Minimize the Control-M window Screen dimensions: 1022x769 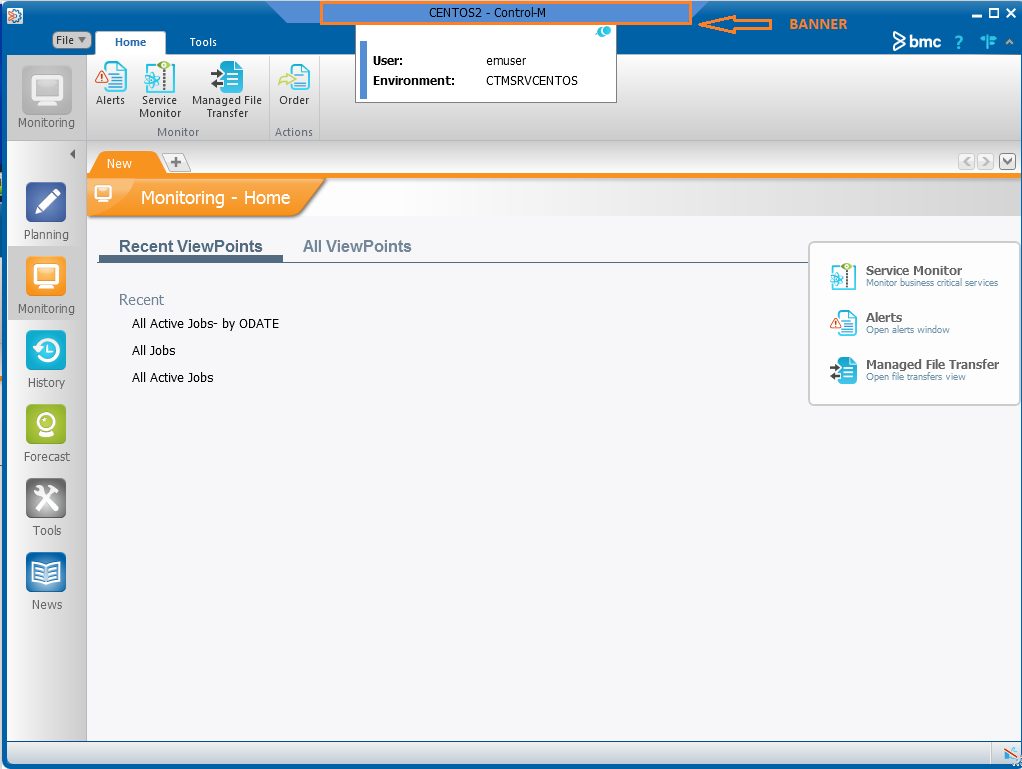pyautogui.click(x=976, y=14)
